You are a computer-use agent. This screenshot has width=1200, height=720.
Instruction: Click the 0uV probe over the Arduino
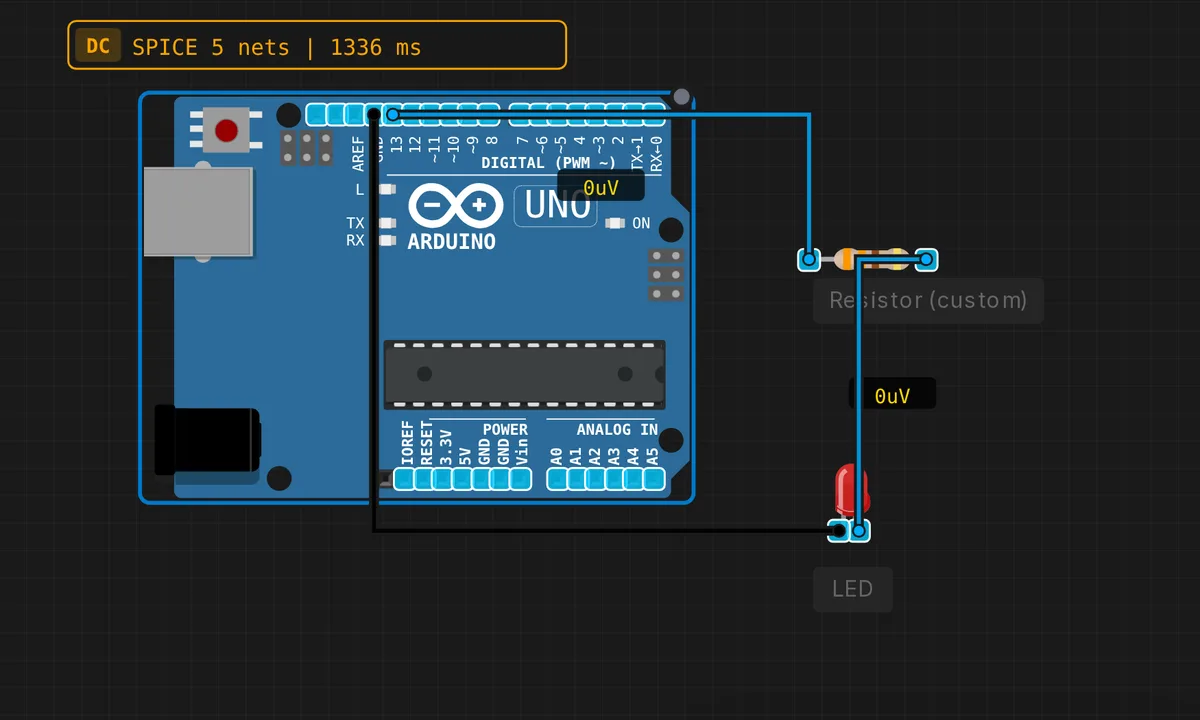coord(601,187)
